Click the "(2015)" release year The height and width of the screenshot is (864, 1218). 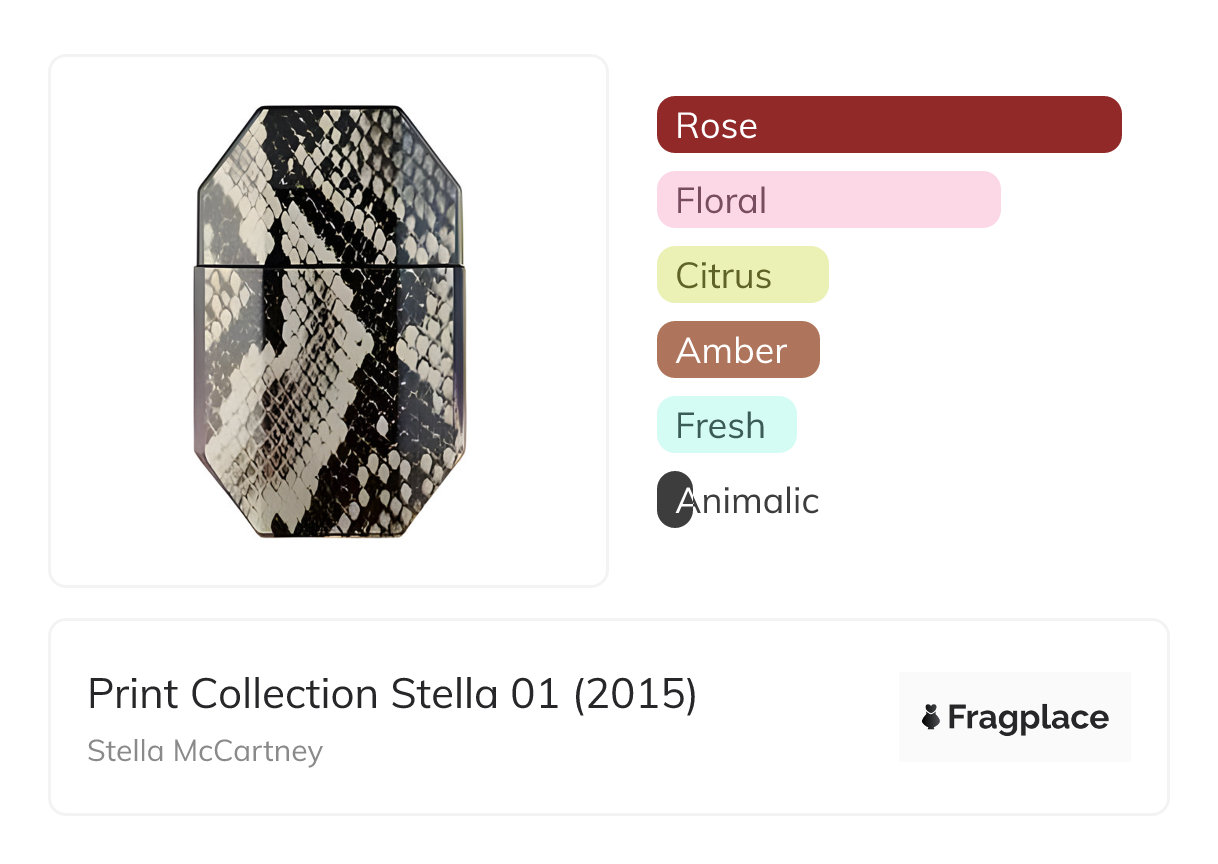click(635, 693)
